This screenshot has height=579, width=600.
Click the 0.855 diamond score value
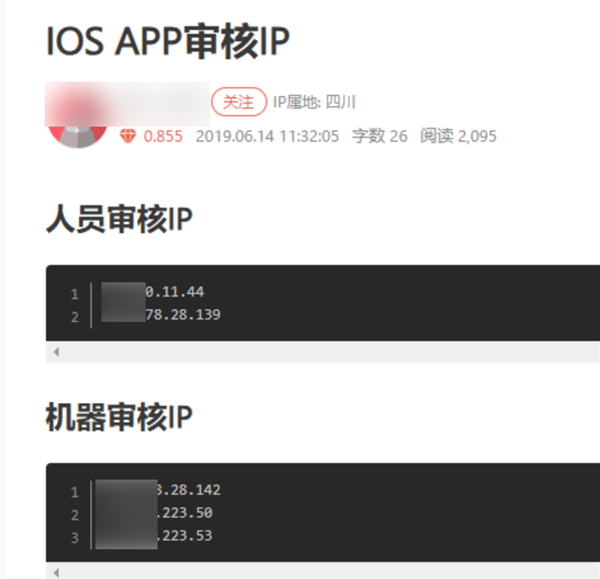(x=163, y=136)
